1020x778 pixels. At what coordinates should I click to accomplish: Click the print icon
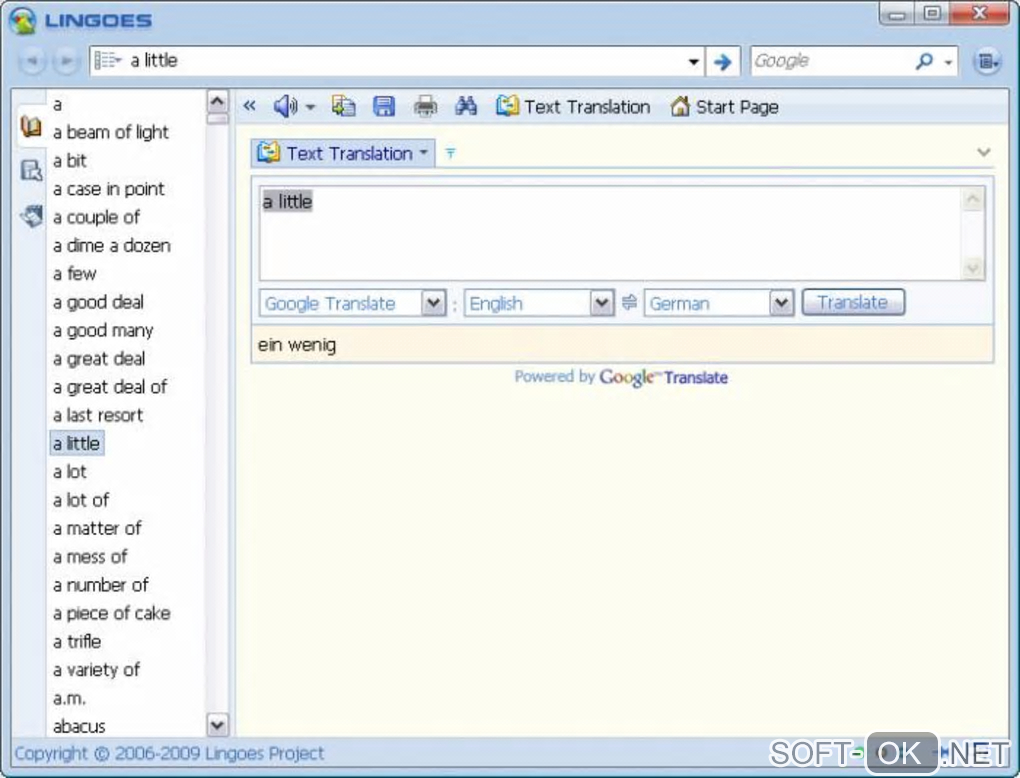click(x=425, y=106)
